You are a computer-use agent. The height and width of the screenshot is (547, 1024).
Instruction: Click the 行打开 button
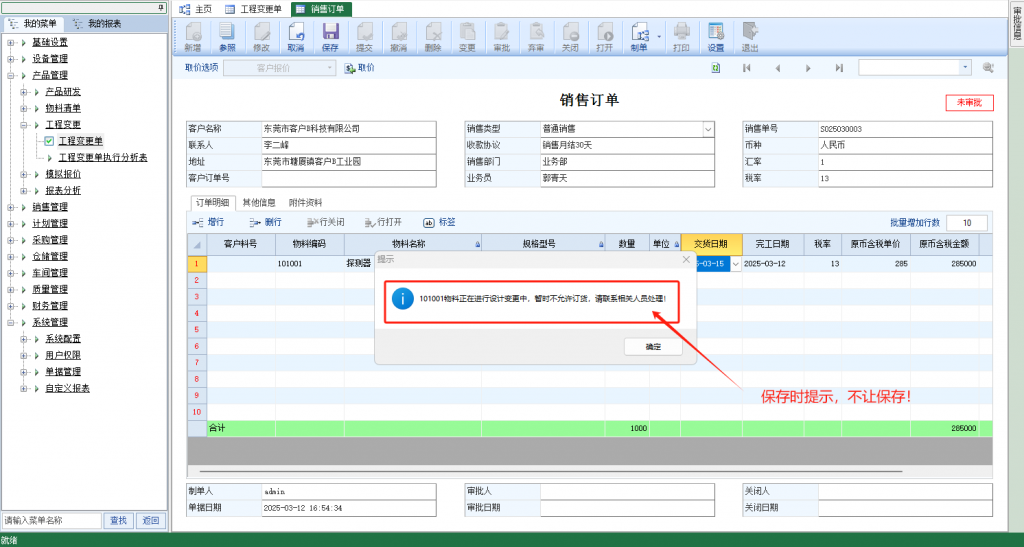click(x=383, y=223)
